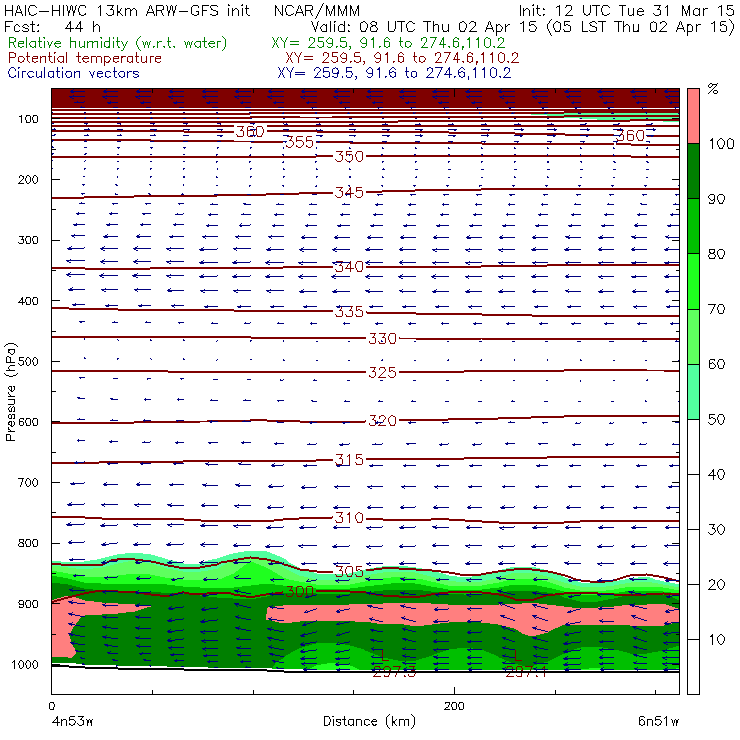Viewport: 740px width, 740px height.
Task: Click the 305 contour label
Action: 349,572
